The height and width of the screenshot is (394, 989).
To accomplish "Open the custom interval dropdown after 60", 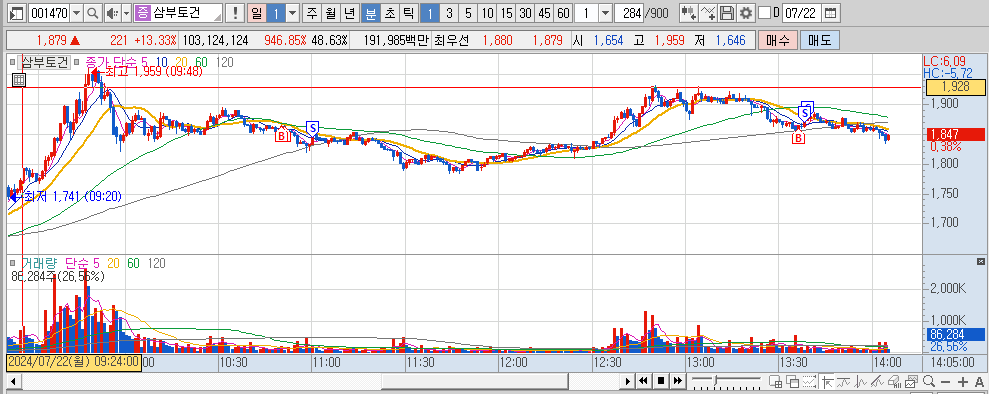I will (x=605, y=13).
